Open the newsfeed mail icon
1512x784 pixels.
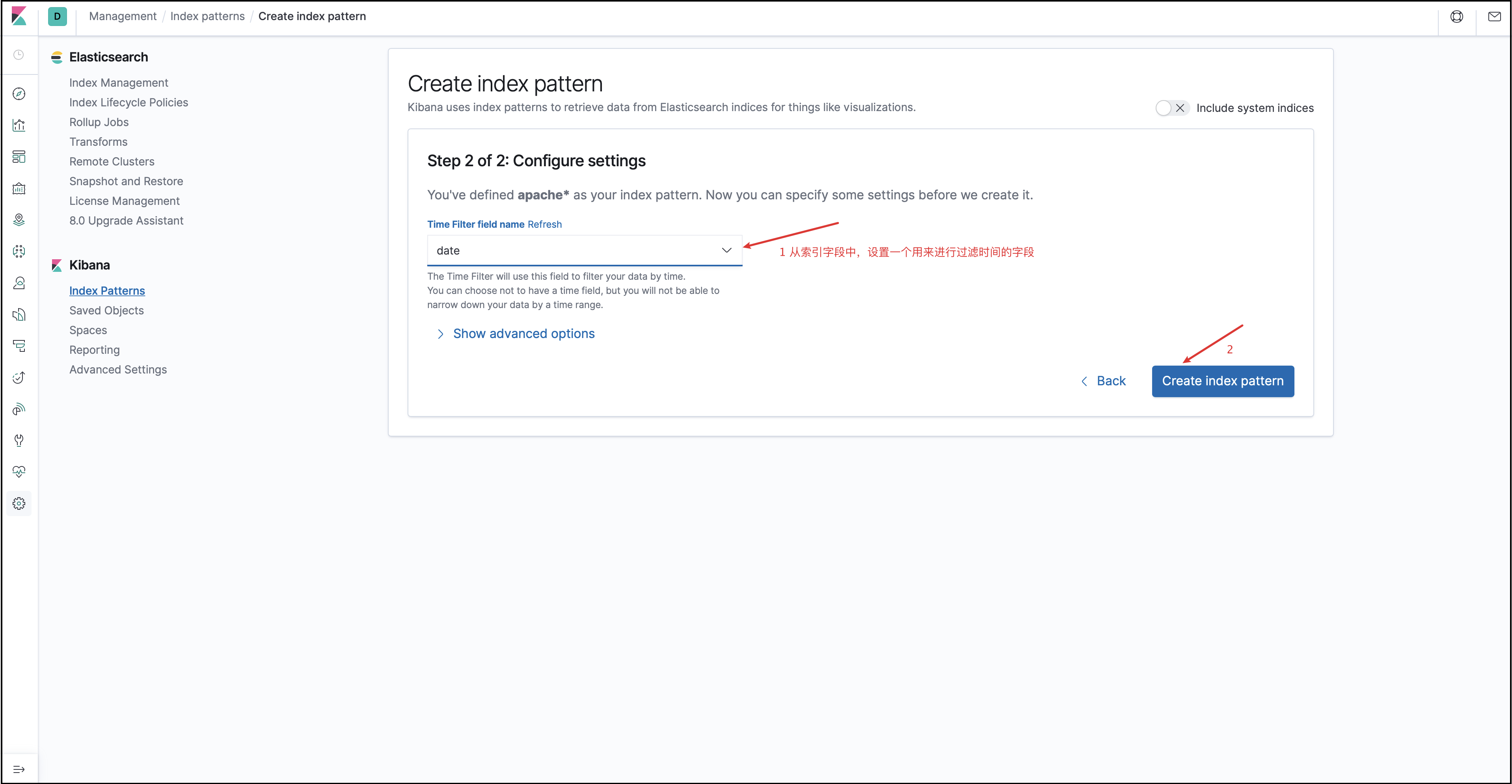pyautogui.click(x=1494, y=17)
